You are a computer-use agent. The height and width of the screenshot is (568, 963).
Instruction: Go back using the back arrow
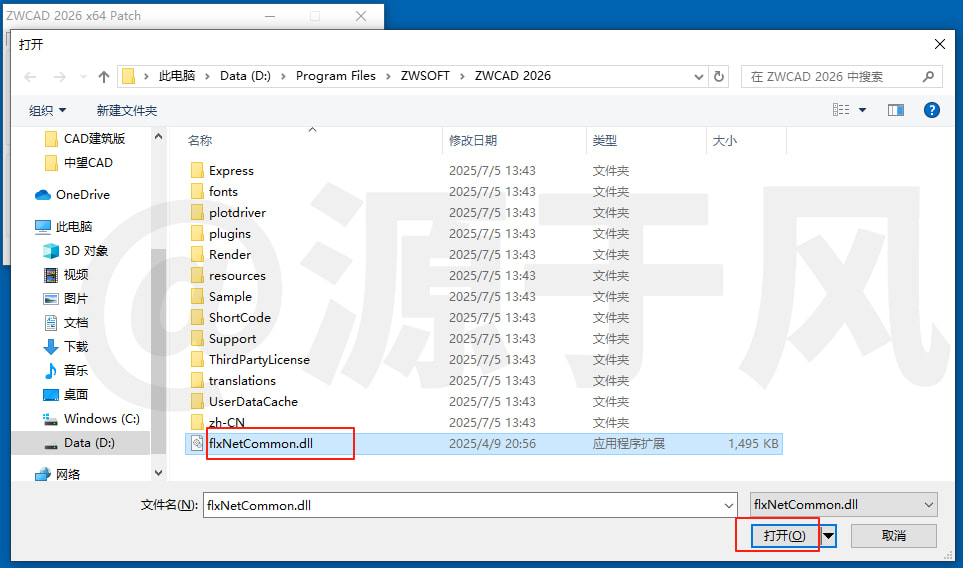30,77
